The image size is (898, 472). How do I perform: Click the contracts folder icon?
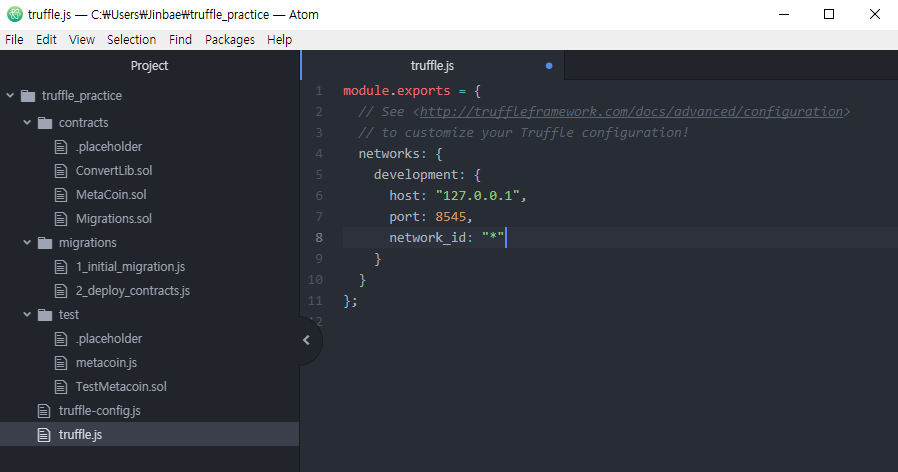(x=45, y=123)
